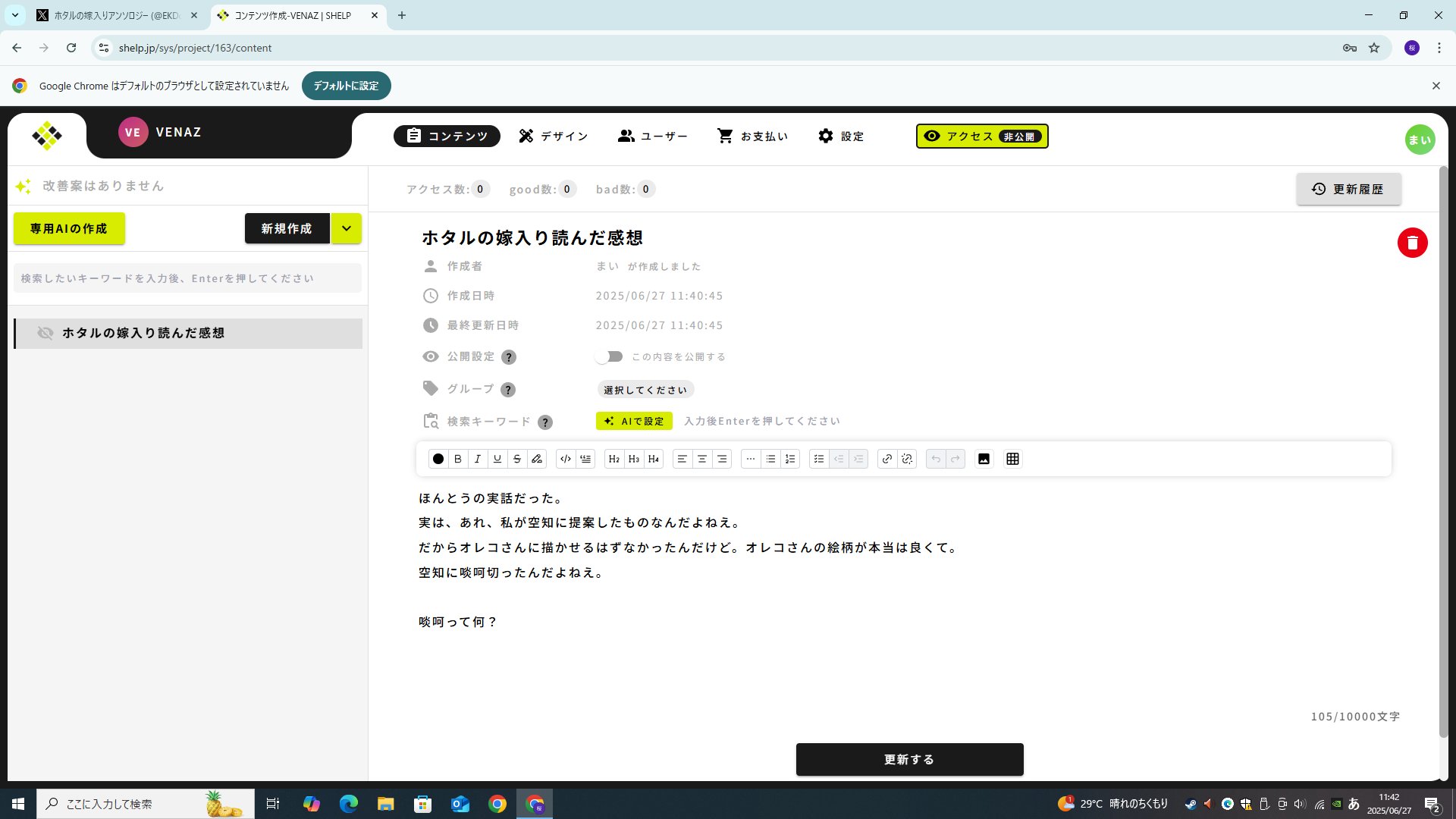Image resolution: width=1456 pixels, height=819 pixels.
Task: Apply H2 heading style
Action: (614, 459)
